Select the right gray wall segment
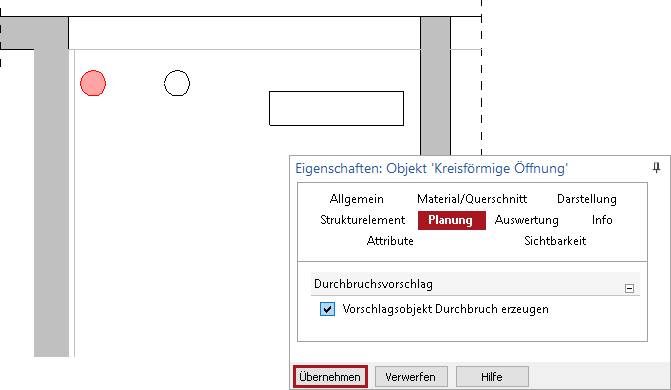Screen dimensions: 671x390 pyautogui.click(x=435, y=86)
